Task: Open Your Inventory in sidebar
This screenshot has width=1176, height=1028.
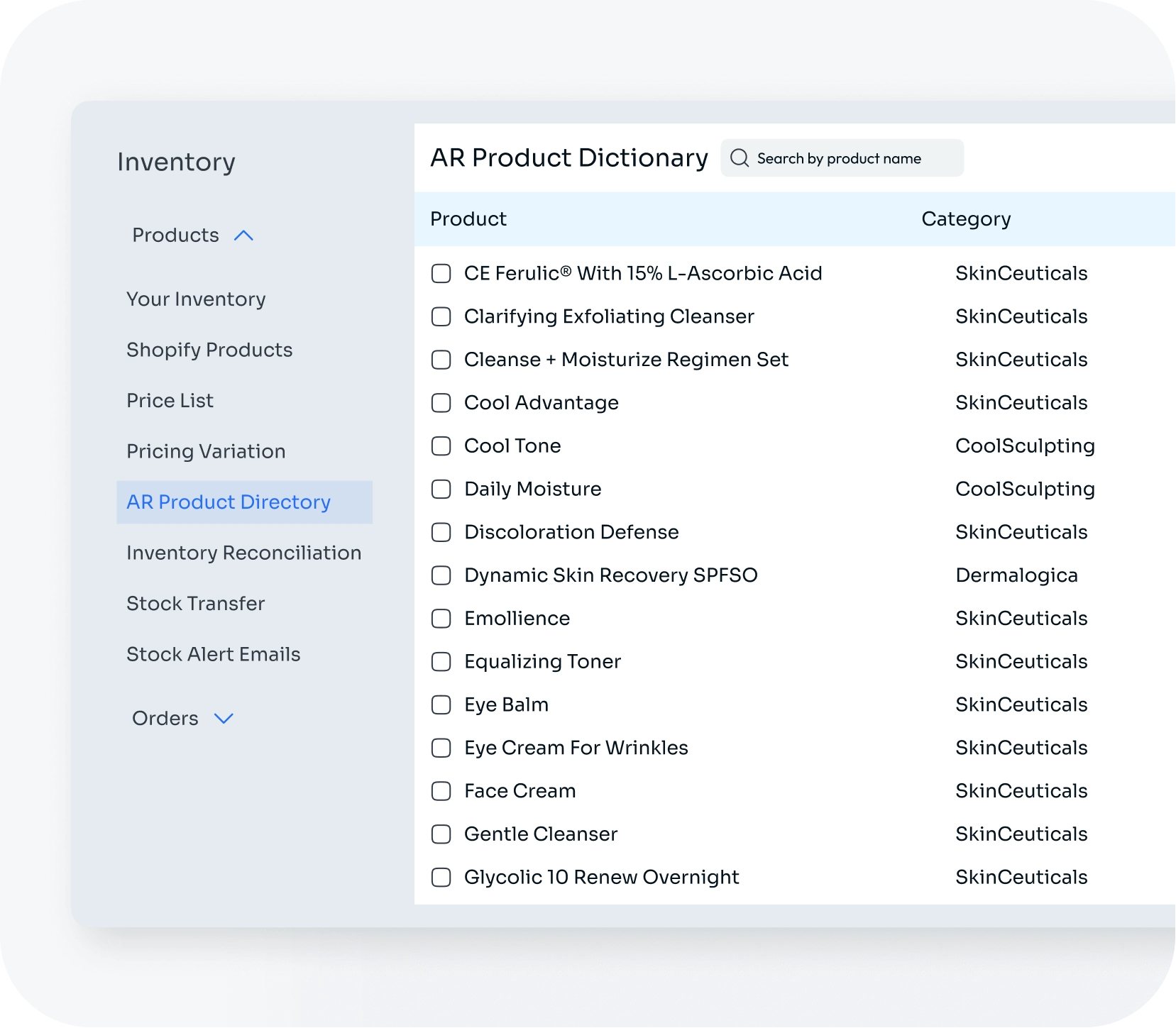Action: [x=196, y=299]
